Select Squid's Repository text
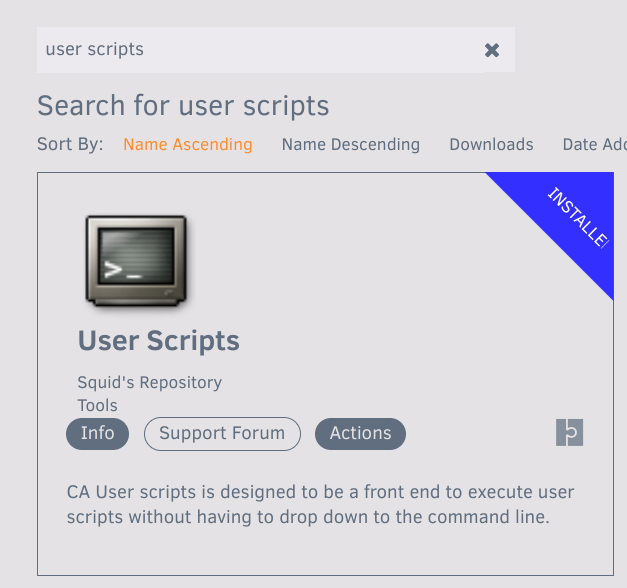This screenshot has height=588, width=627. pyautogui.click(x=150, y=382)
